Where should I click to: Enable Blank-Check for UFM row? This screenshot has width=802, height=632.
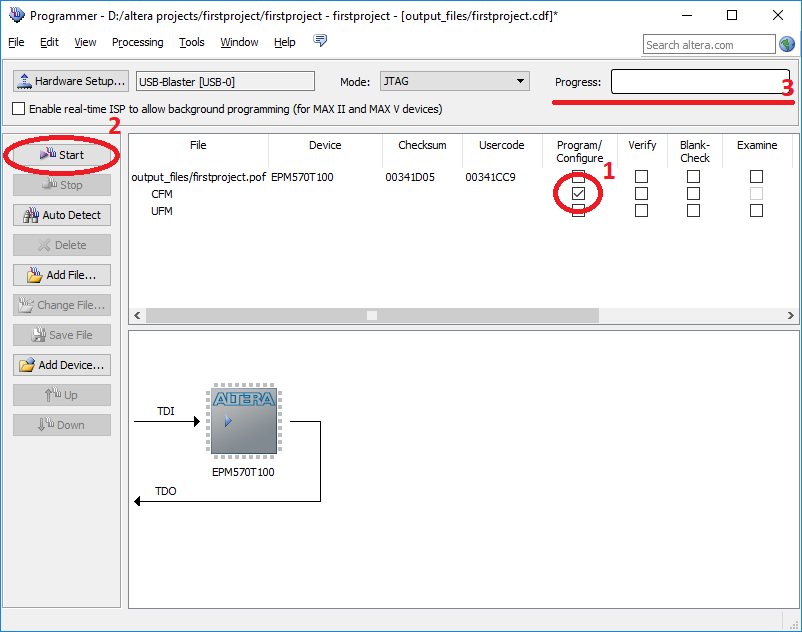[x=694, y=211]
